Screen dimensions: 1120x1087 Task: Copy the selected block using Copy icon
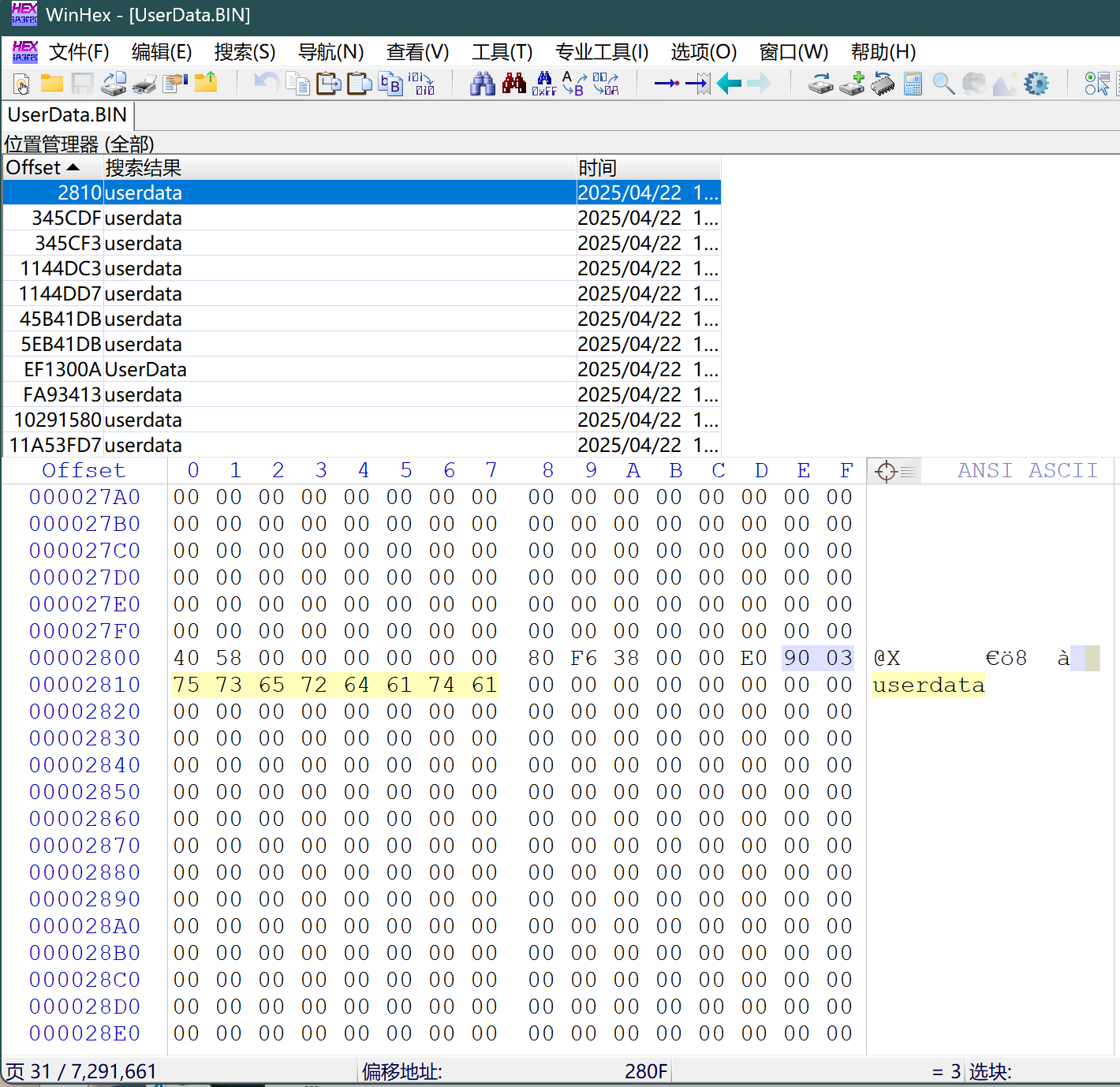(298, 84)
